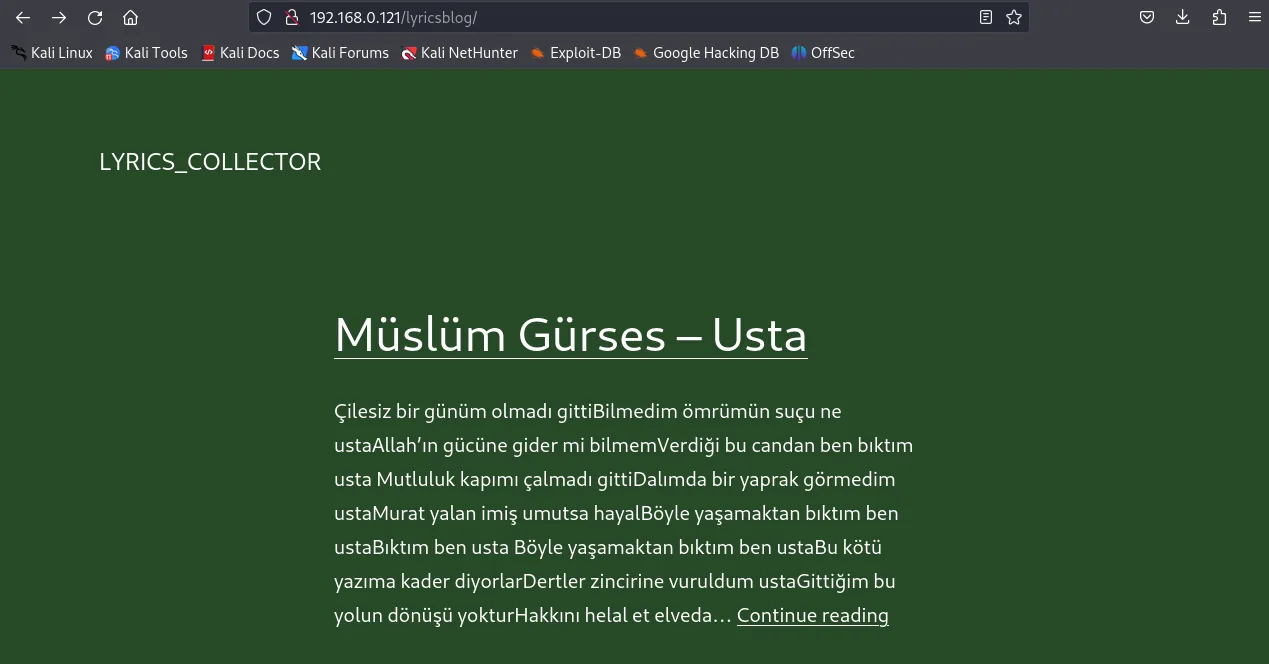Image resolution: width=1269 pixels, height=664 pixels.
Task: Toggle reader view for this page
Action: click(986, 17)
